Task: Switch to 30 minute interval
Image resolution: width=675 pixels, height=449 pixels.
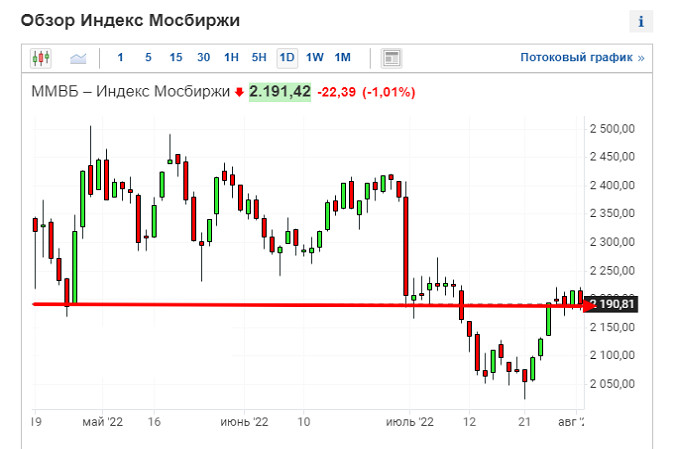Action: click(203, 58)
